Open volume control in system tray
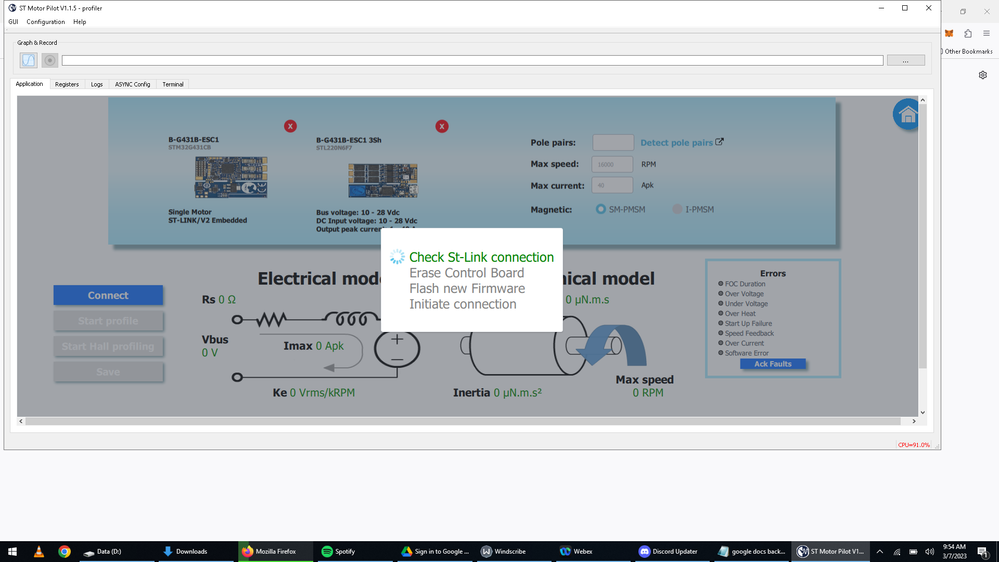Viewport: 999px width, 562px height. pyautogui.click(x=930, y=552)
